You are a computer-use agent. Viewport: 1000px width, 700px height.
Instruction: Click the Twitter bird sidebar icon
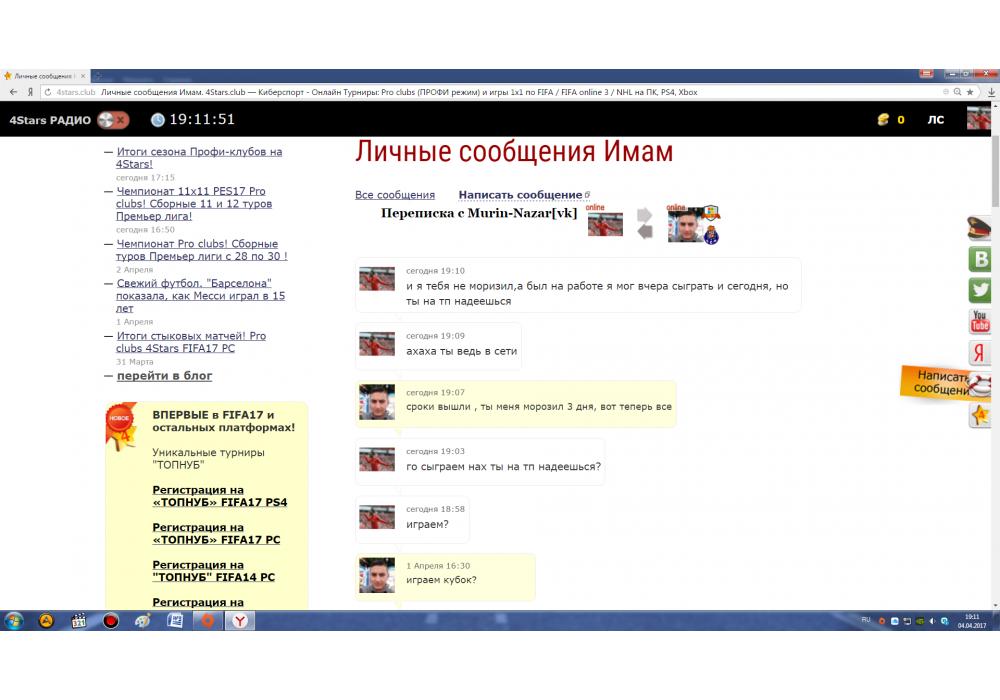(x=980, y=291)
